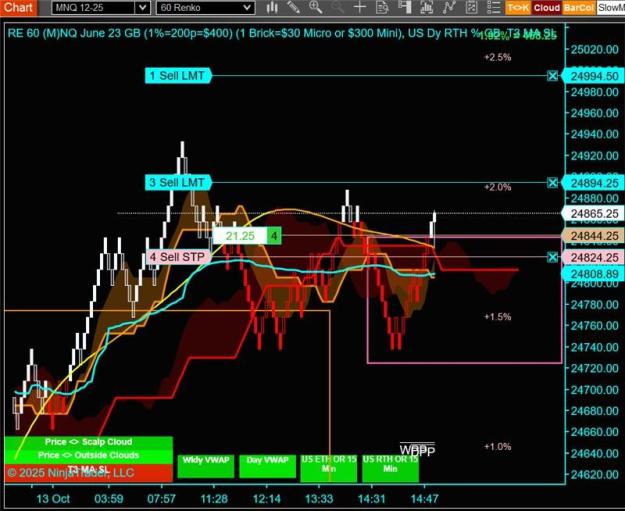The image size is (625, 511).
Task: Click the 24844.25 entry price marker
Action: click(593, 236)
